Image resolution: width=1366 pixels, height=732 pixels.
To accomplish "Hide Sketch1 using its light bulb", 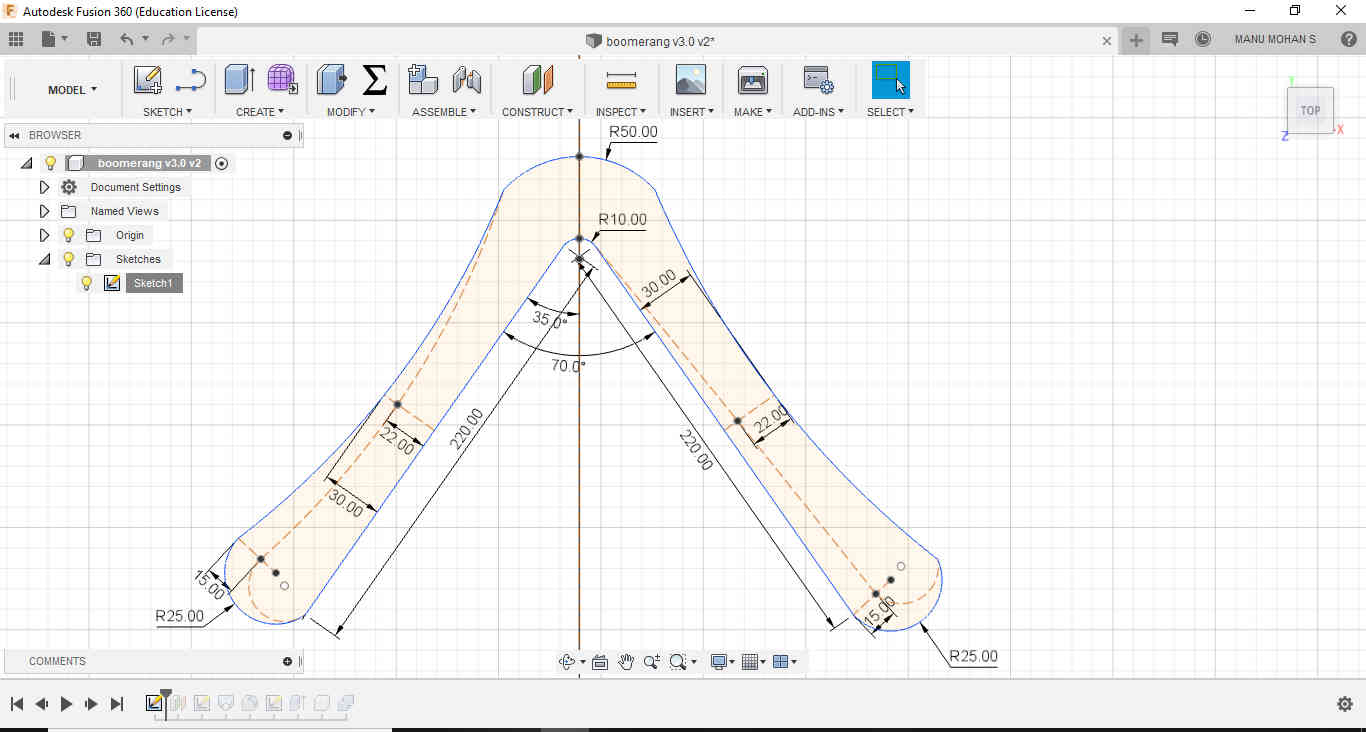I will tap(86, 283).
